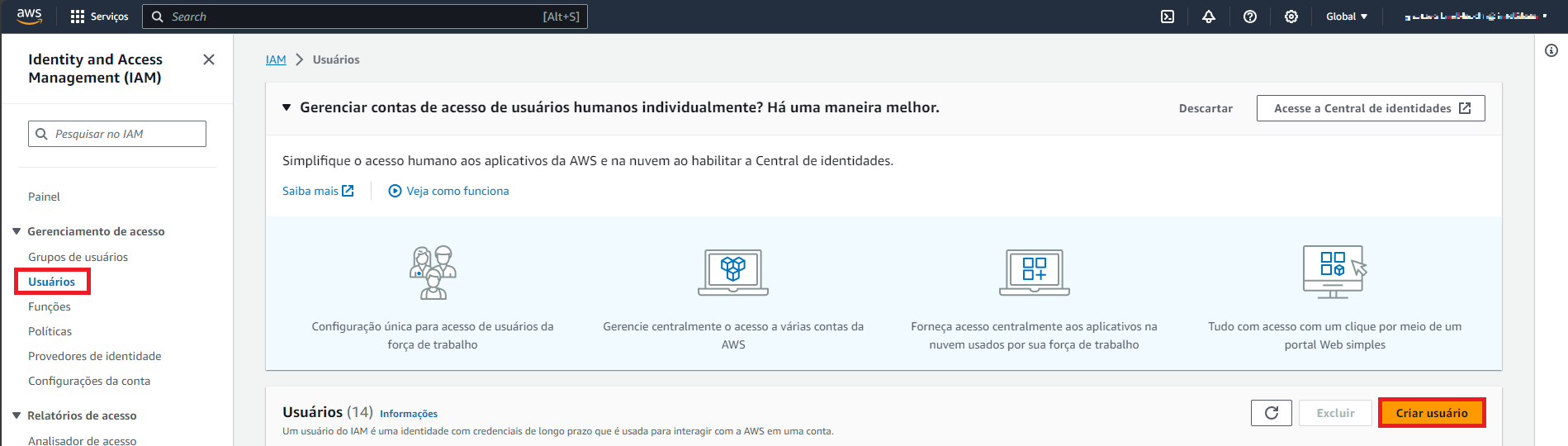1568x446 pixels.
Task: Collapse the Central de identidades banner
Action: coord(287,107)
